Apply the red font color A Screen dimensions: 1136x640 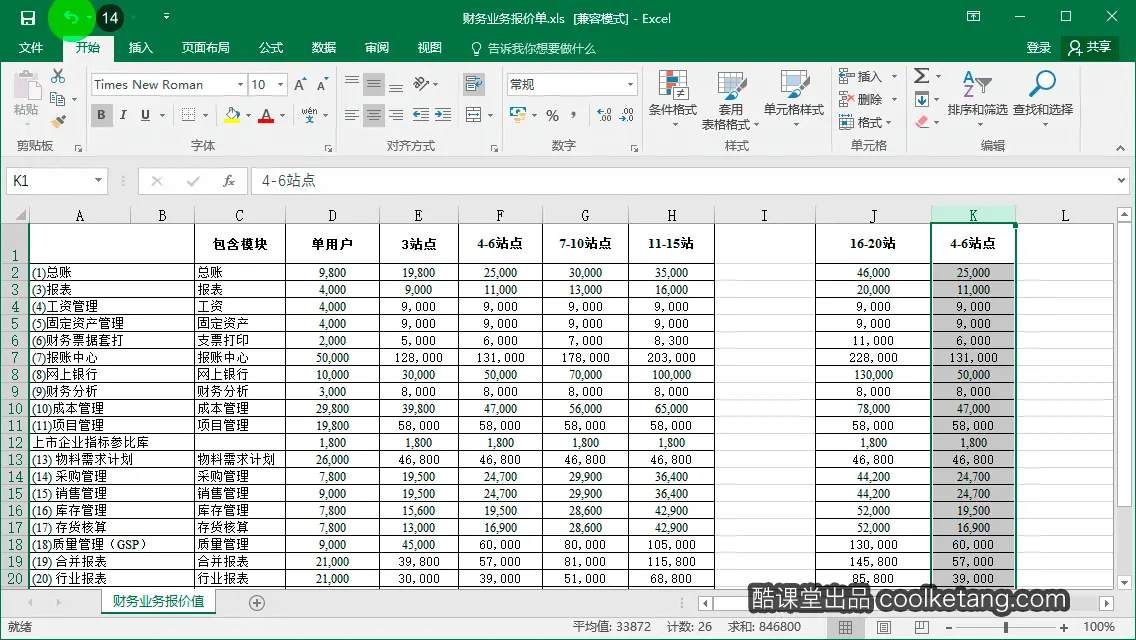[266, 115]
